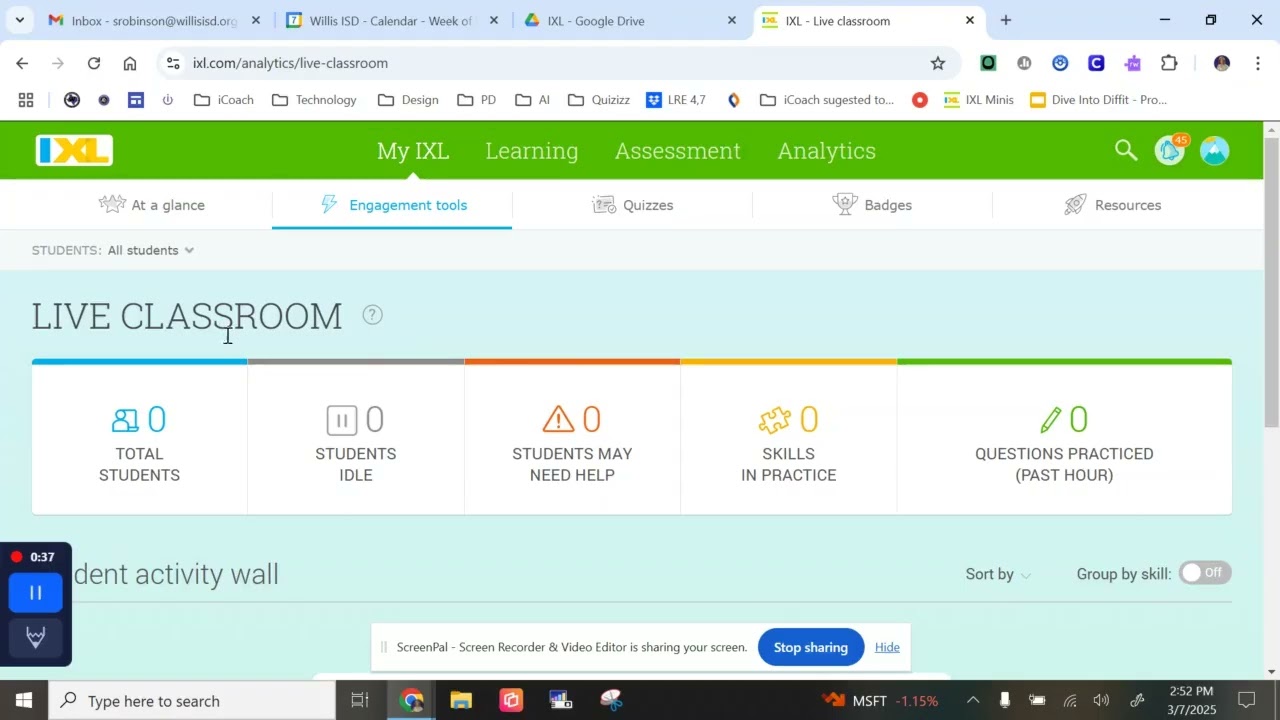Viewport: 1280px width, 720px height.
Task: Open Task View on the taskbar
Action: coord(360,700)
